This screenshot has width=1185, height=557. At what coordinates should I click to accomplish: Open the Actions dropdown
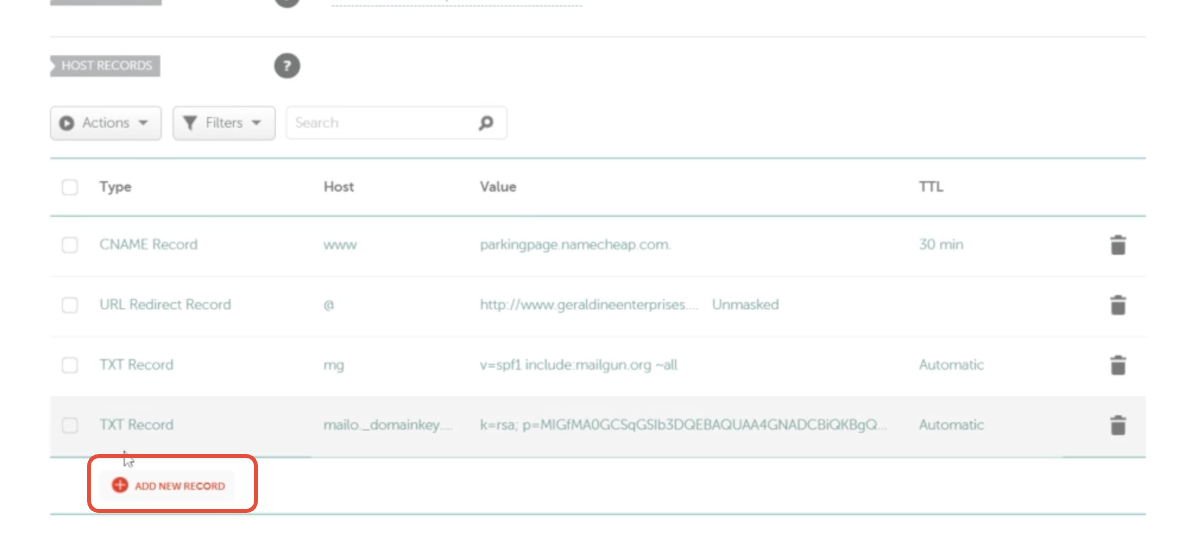click(105, 123)
